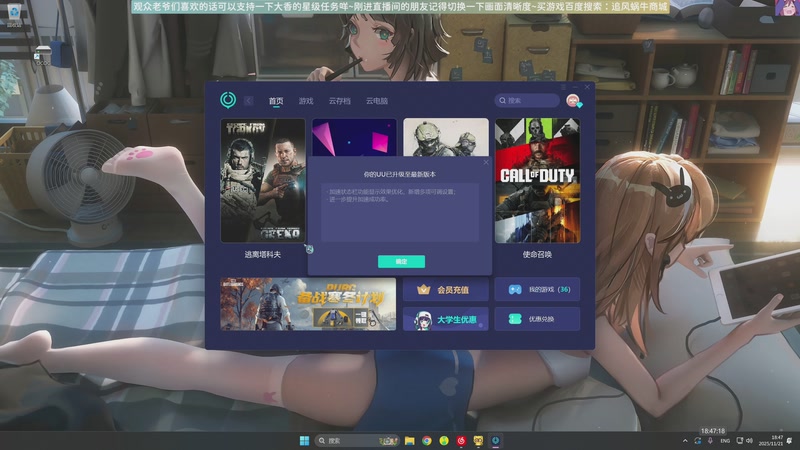Screen dimensions: 800x450
Task: Open 我的游戏 (36) list
Action: tap(537, 289)
